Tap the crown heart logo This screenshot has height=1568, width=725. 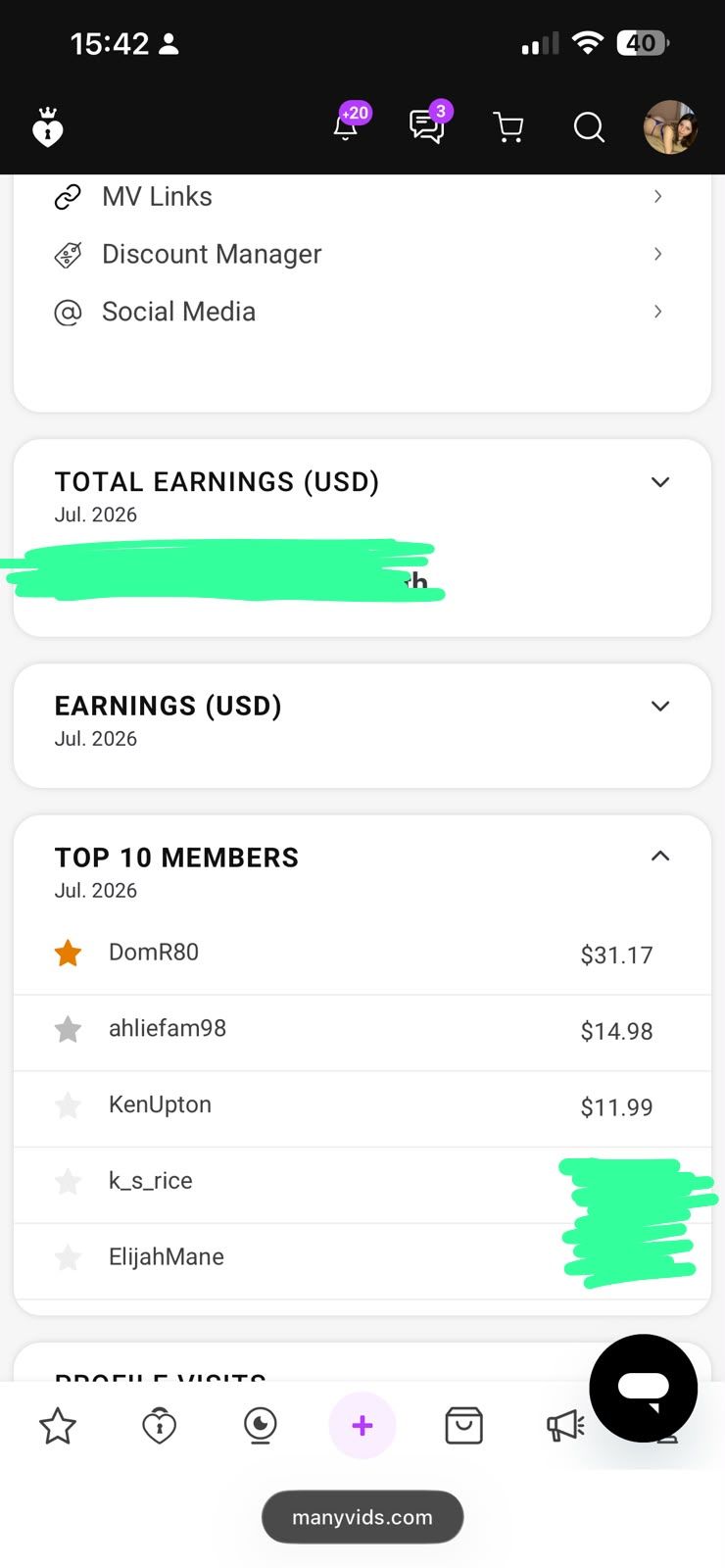(47, 127)
